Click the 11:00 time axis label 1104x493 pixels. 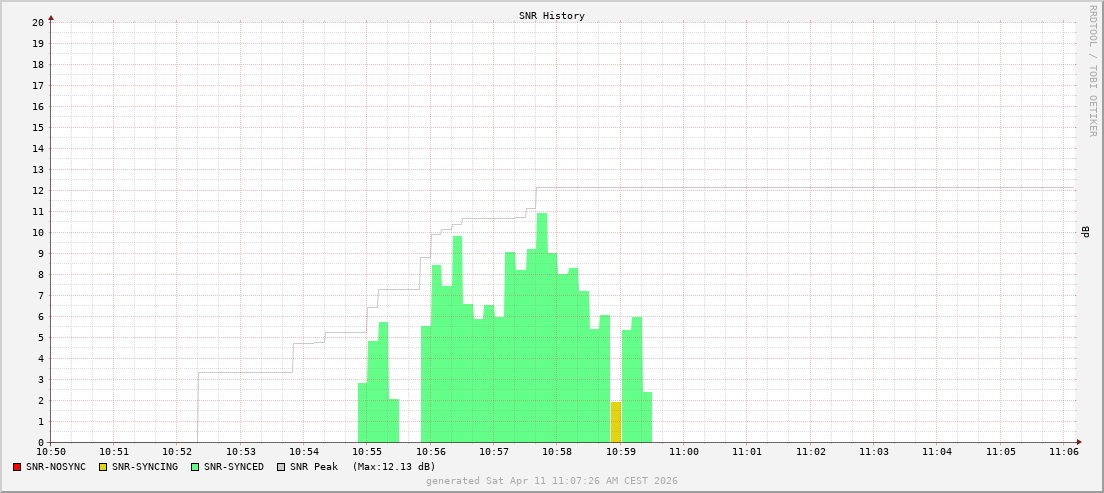(684, 452)
